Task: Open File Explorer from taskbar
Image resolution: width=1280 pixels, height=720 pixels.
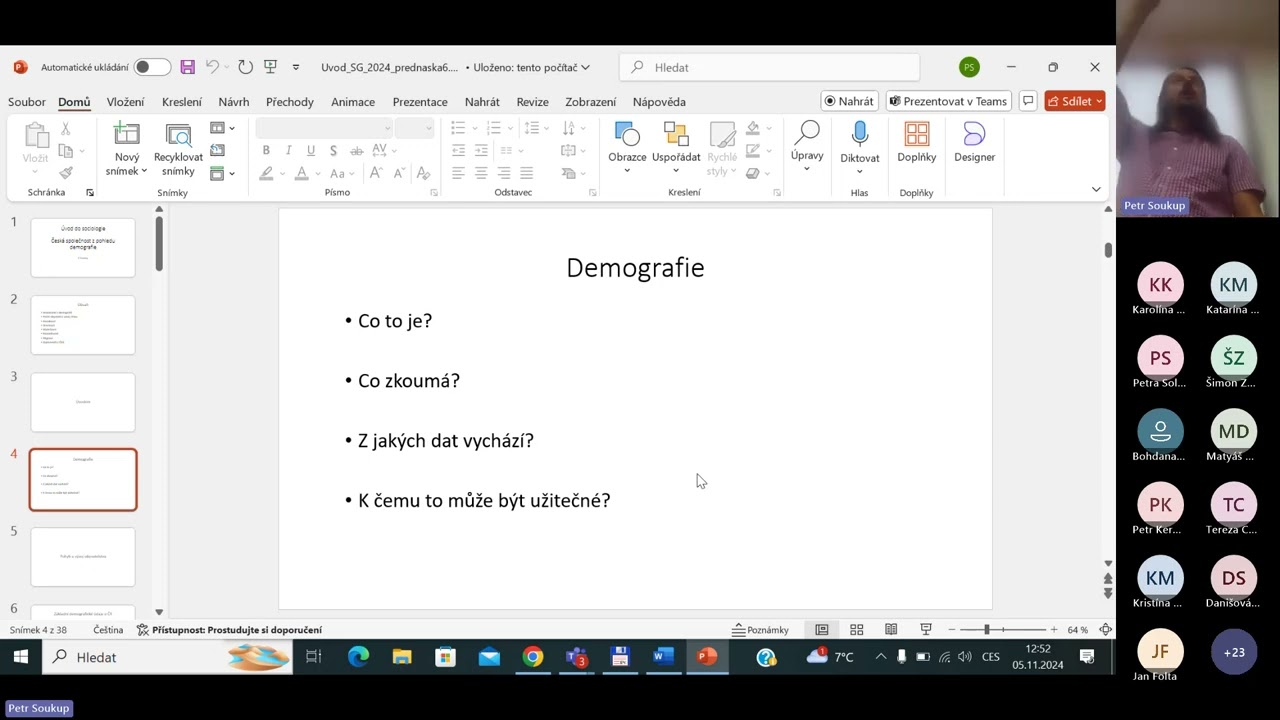Action: click(402, 657)
